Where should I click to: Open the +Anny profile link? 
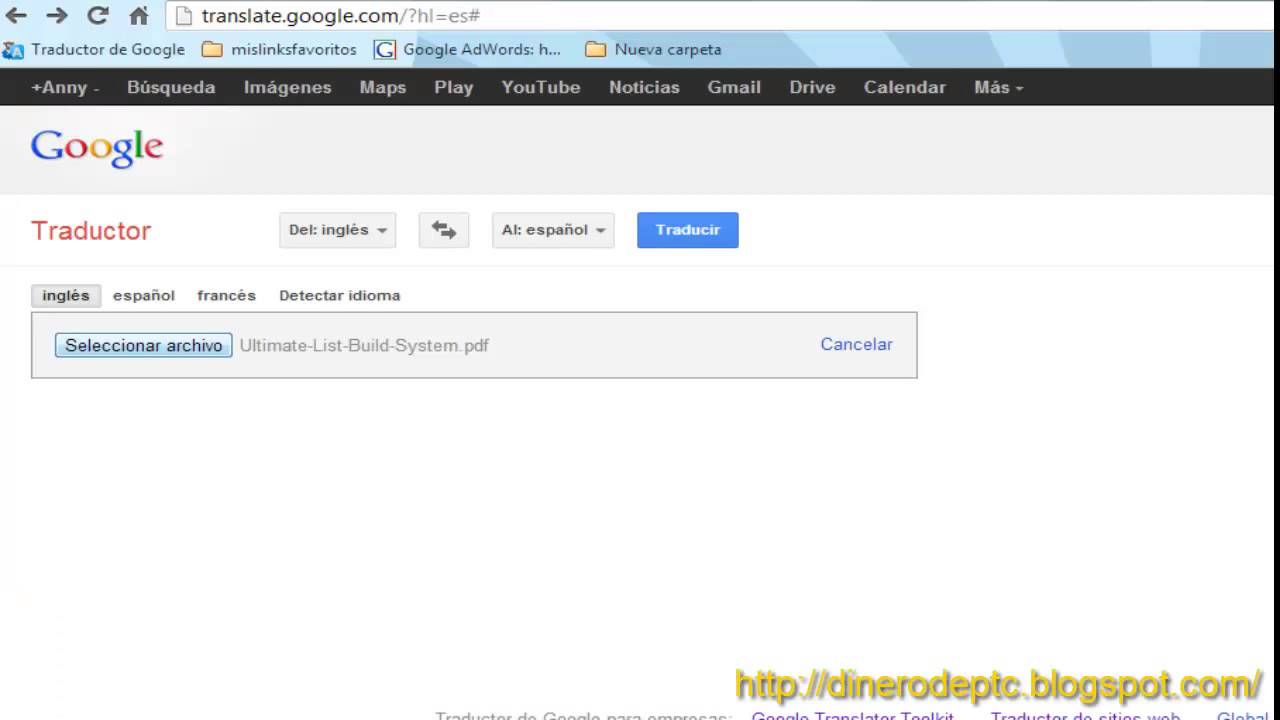(x=65, y=87)
